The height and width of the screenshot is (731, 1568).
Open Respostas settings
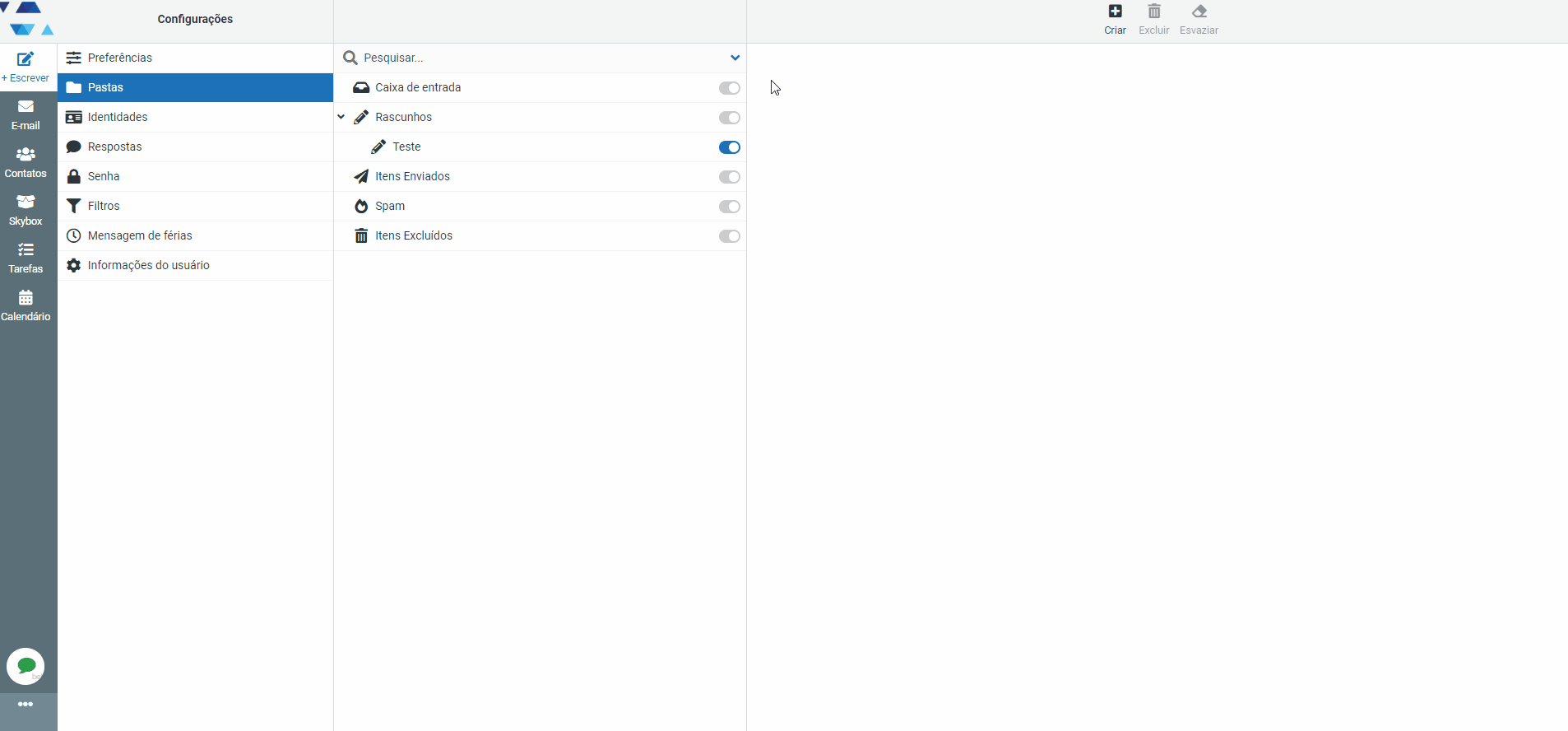(195, 147)
